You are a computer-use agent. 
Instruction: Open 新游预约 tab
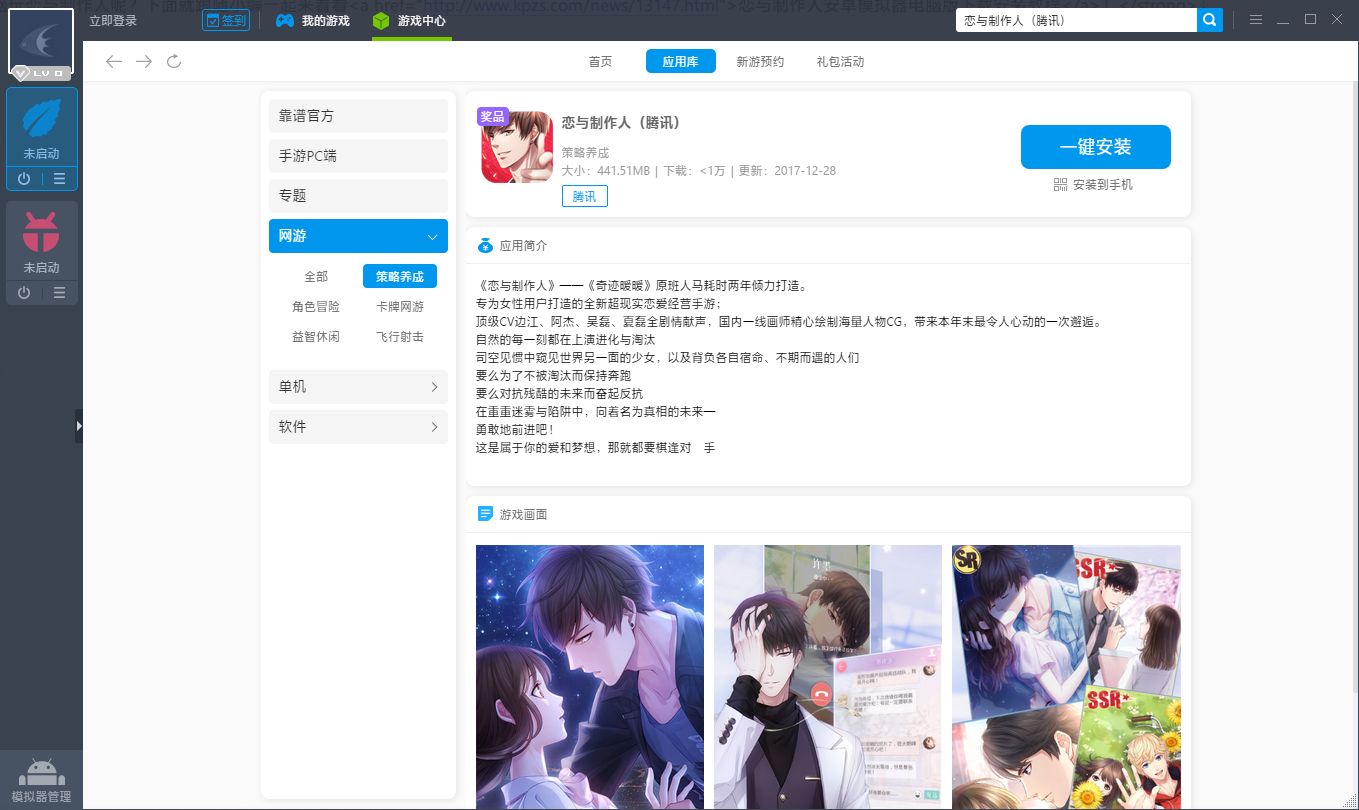click(x=760, y=62)
